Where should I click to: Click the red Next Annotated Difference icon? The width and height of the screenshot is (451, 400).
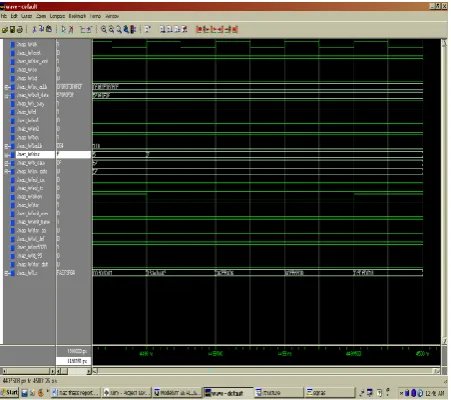click(228, 30)
